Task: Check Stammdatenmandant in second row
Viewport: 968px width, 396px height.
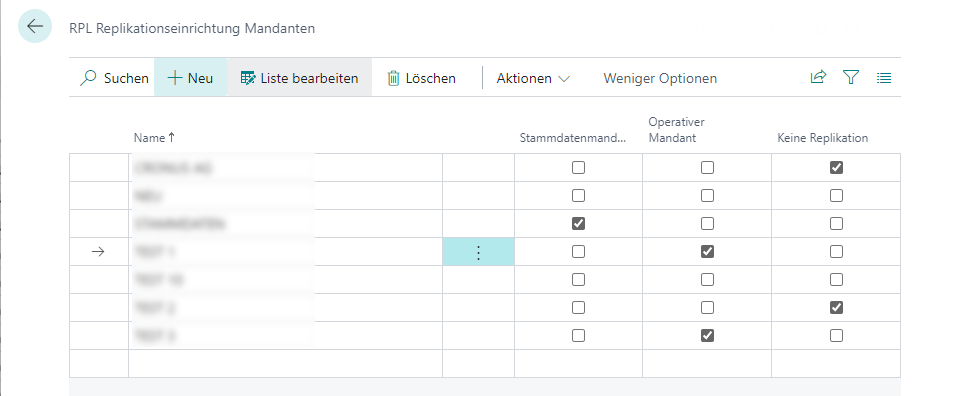Action: pos(578,196)
